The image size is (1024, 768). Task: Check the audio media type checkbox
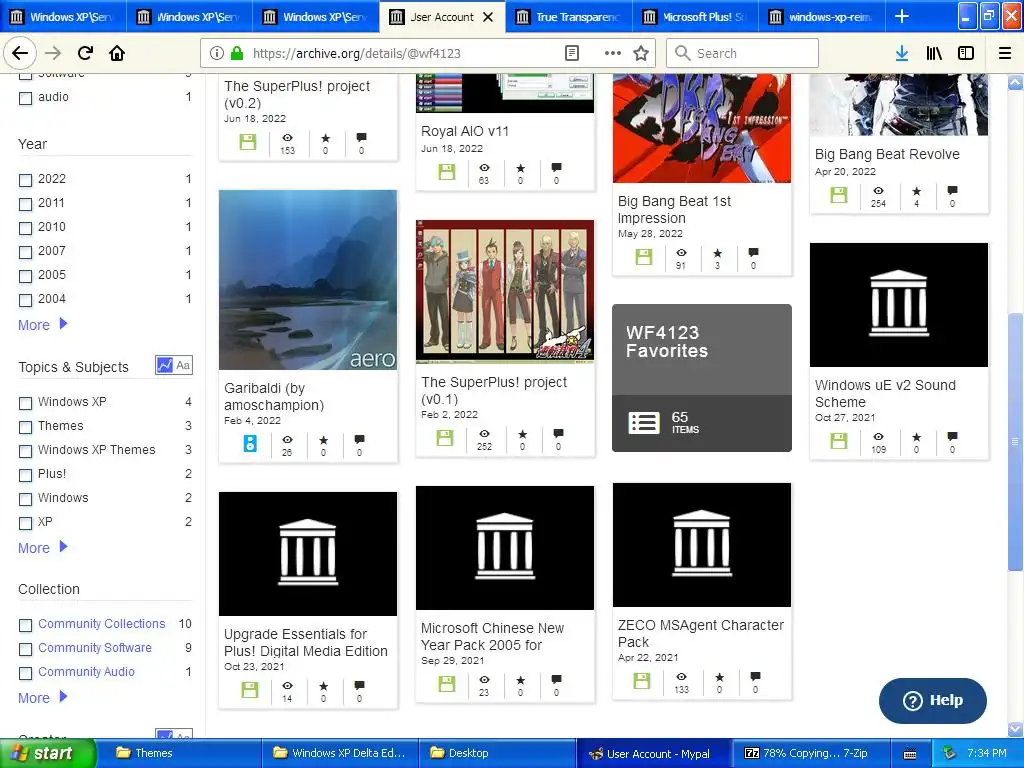click(25, 99)
